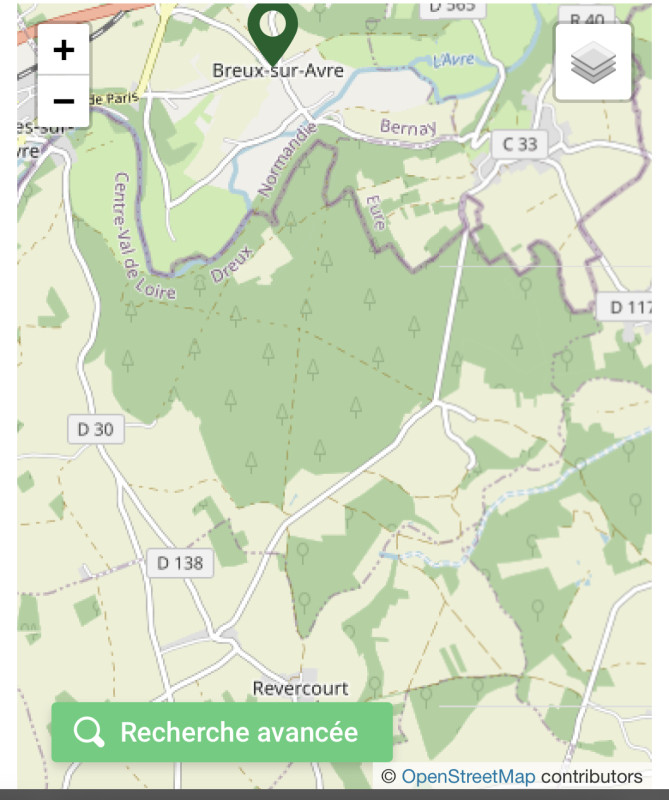This screenshot has height=800, width=669.
Task: Zoom out of the map
Action: click(x=63, y=101)
